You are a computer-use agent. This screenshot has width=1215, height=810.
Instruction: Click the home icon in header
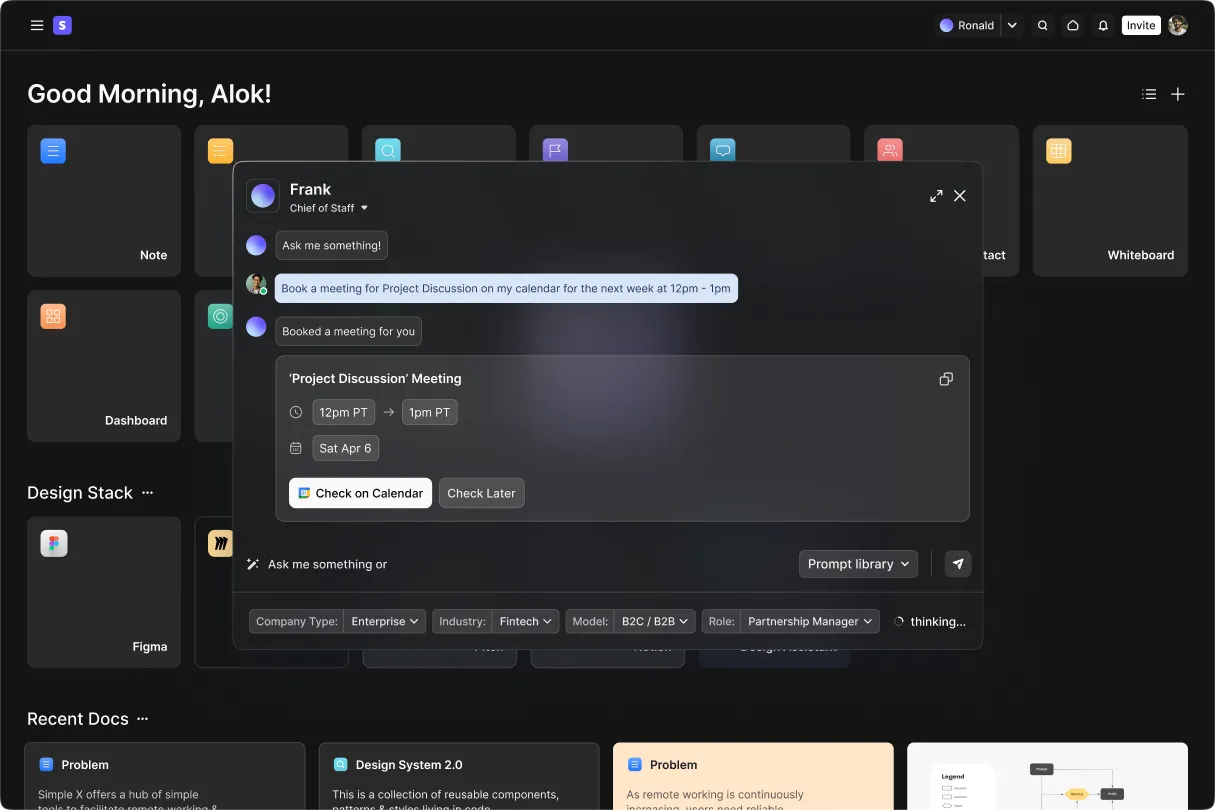click(x=1073, y=26)
